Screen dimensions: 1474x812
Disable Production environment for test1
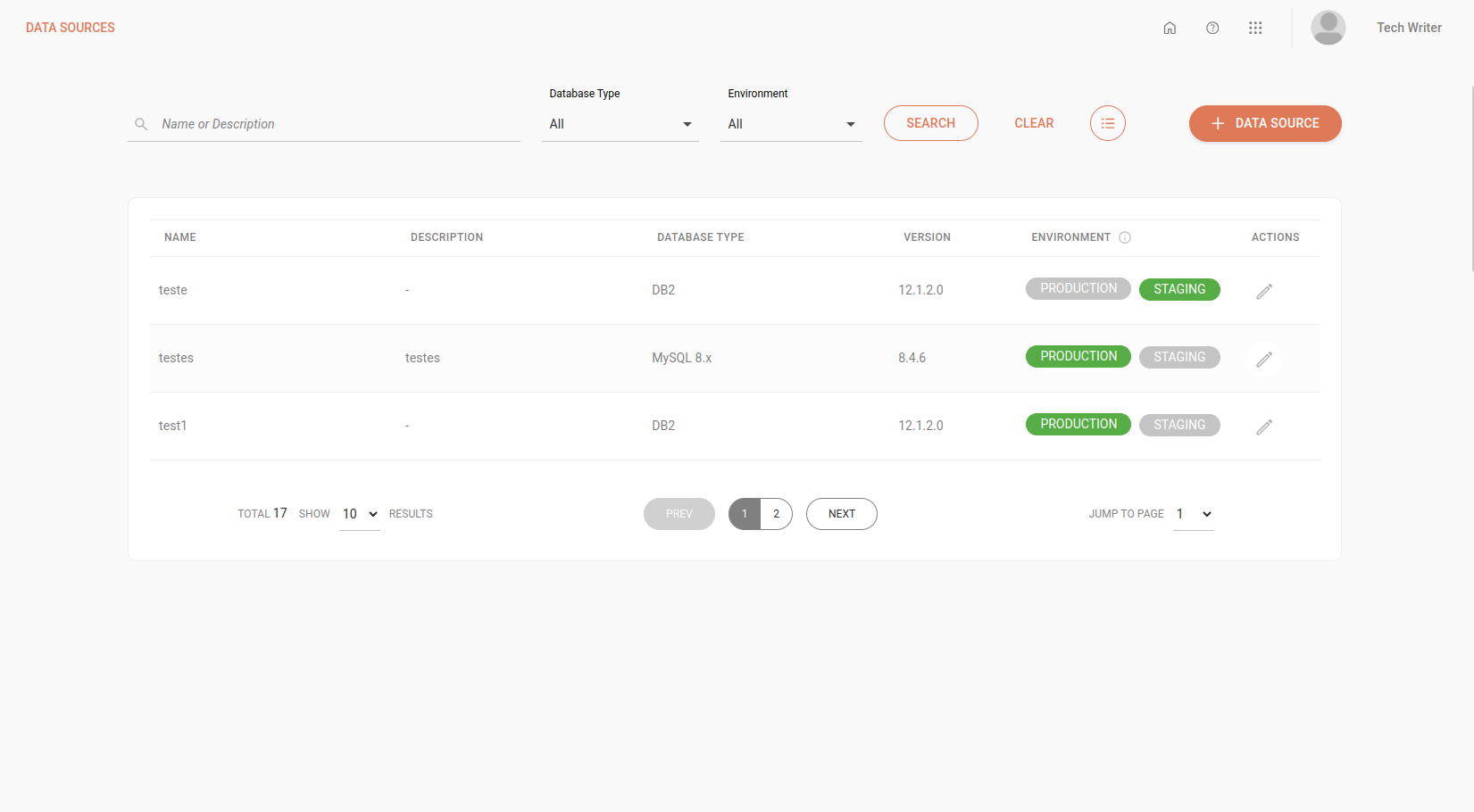tap(1078, 424)
